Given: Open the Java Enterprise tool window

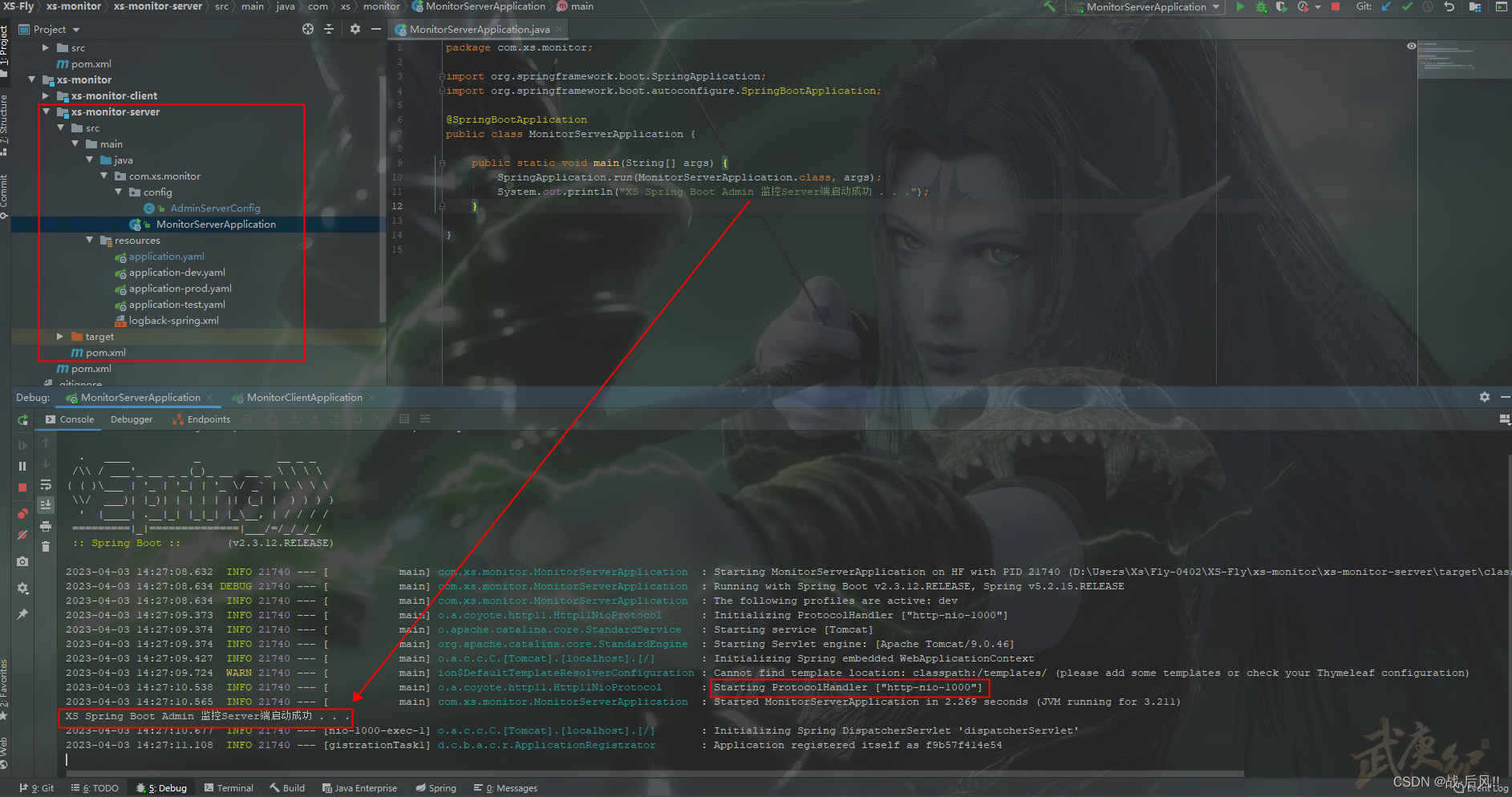Looking at the screenshot, I should click(x=359, y=788).
